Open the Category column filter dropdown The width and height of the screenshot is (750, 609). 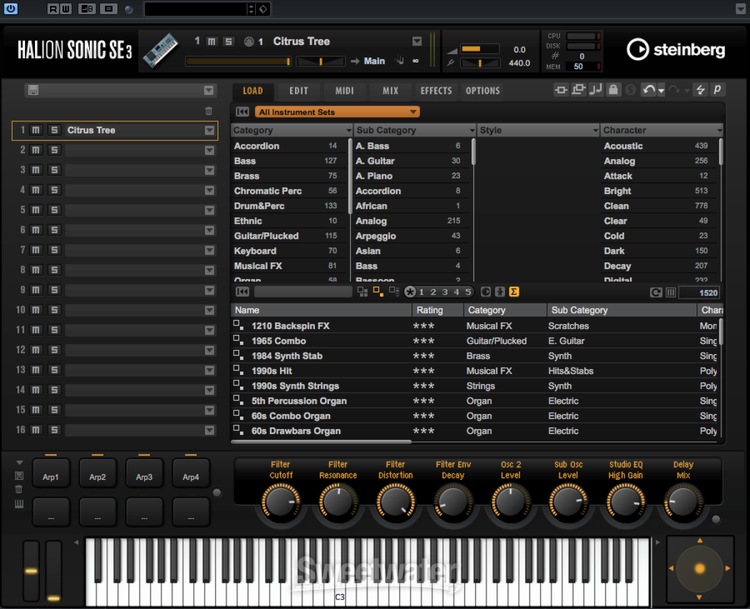347,131
